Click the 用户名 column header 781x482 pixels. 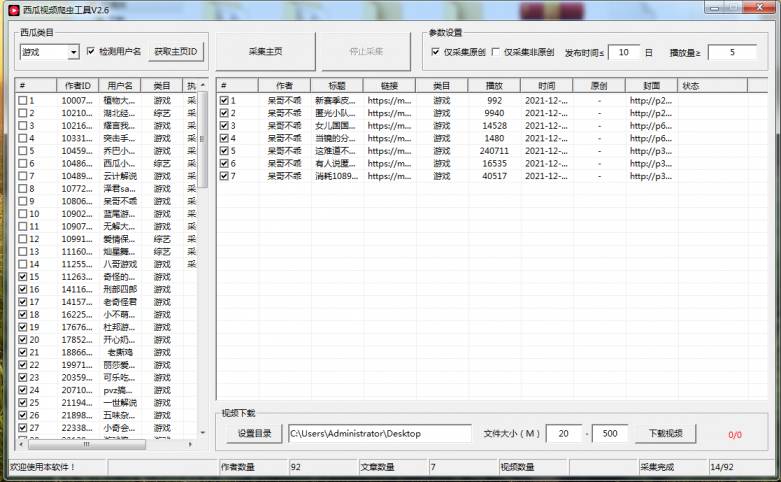coord(120,86)
